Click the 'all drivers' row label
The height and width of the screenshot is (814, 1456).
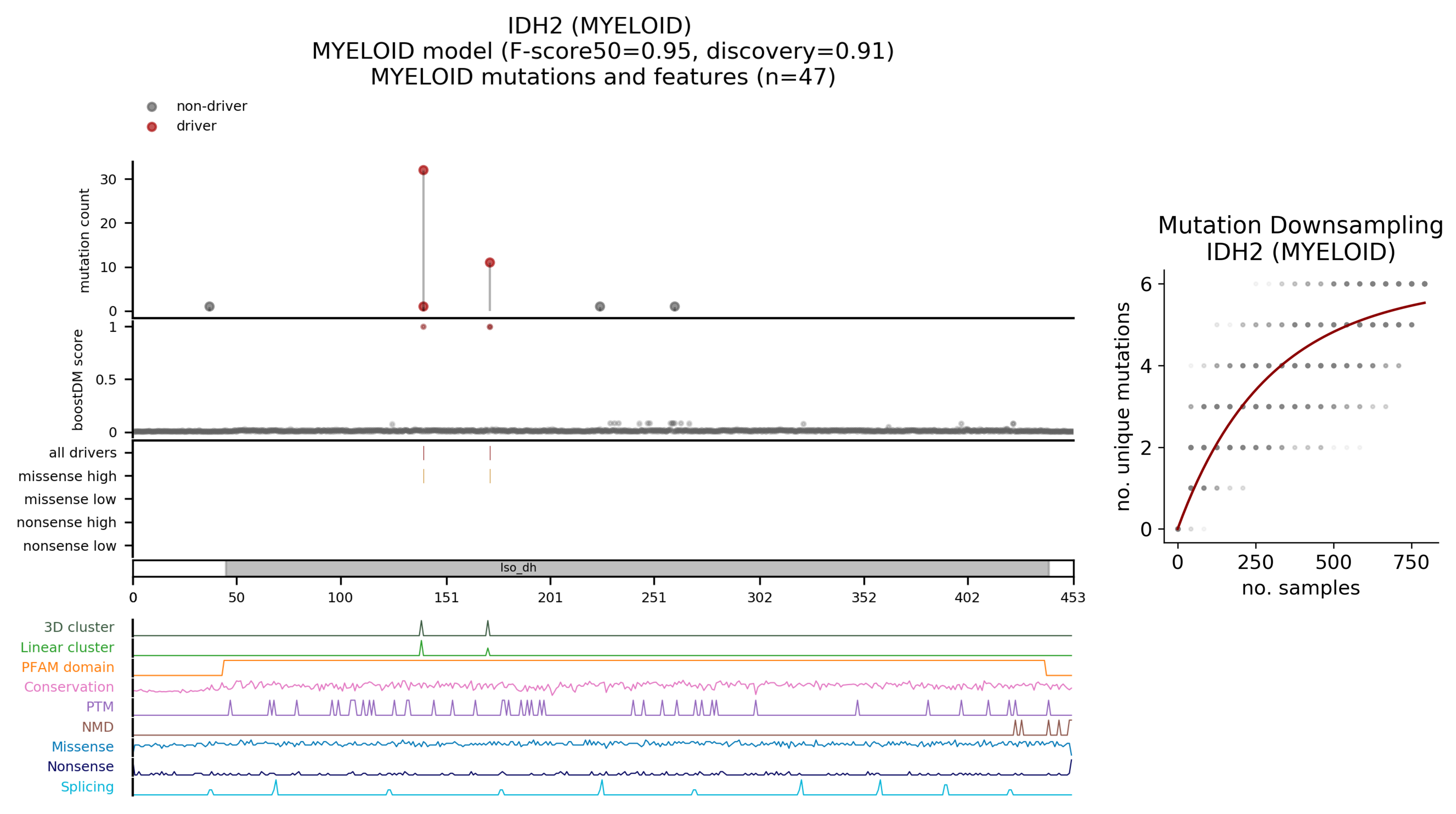[x=83, y=453]
